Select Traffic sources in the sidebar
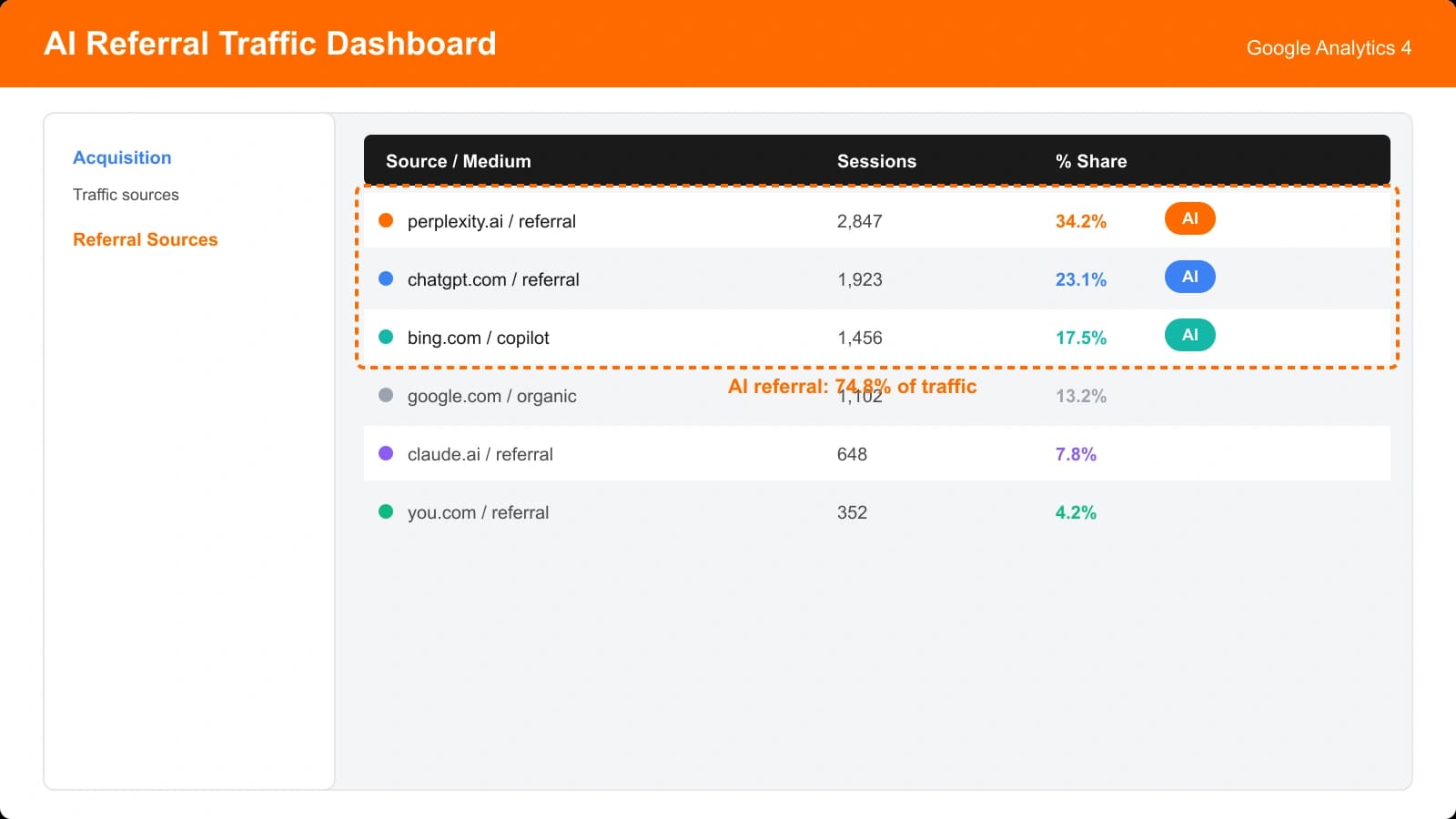The height and width of the screenshot is (819, 1456). (126, 194)
